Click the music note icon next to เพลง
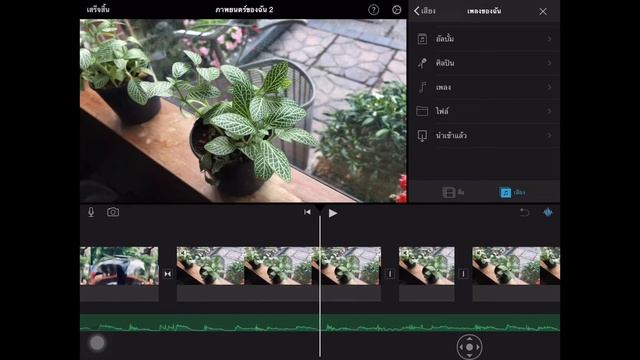This screenshot has height=360, width=640. click(422, 87)
